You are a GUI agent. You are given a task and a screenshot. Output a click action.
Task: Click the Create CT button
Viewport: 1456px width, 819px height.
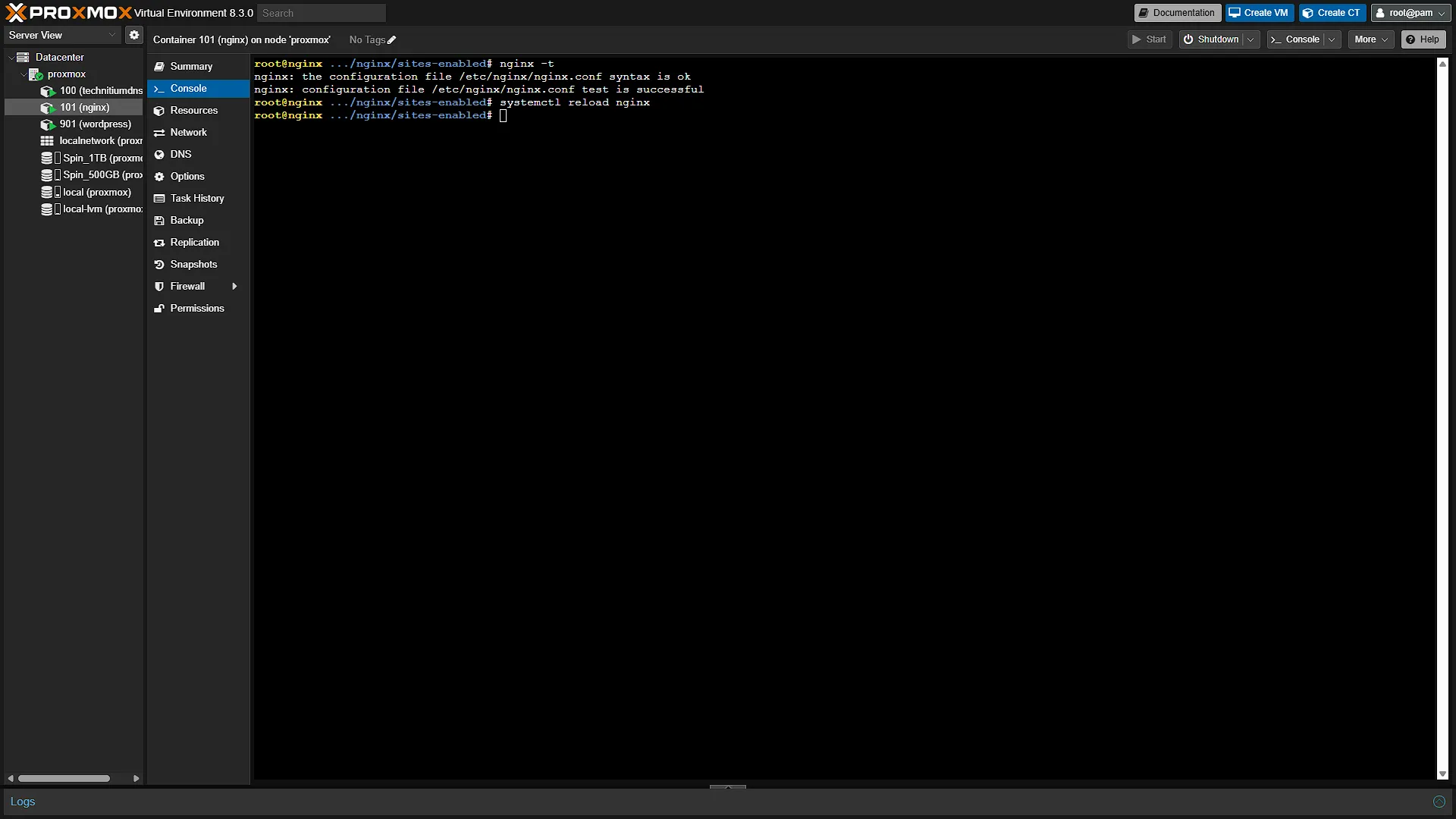pyautogui.click(x=1332, y=13)
